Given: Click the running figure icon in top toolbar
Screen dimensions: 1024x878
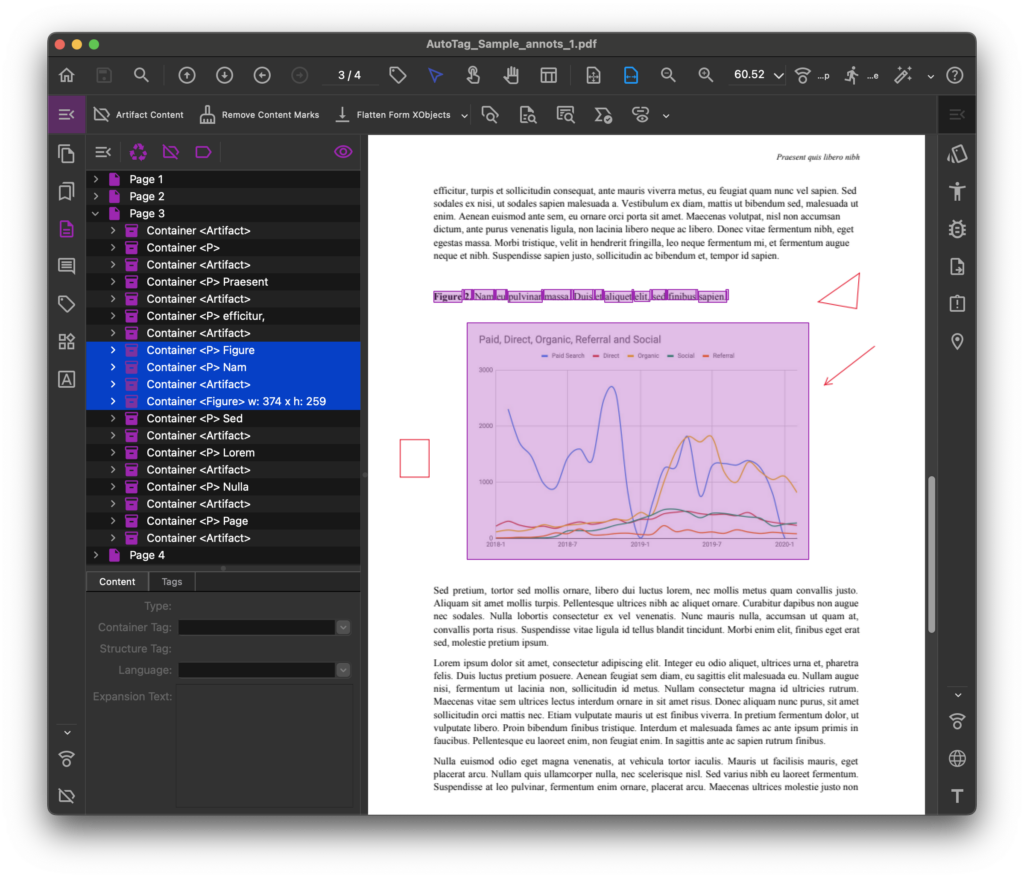Looking at the screenshot, I should pyautogui.click(x=851, y=75).
